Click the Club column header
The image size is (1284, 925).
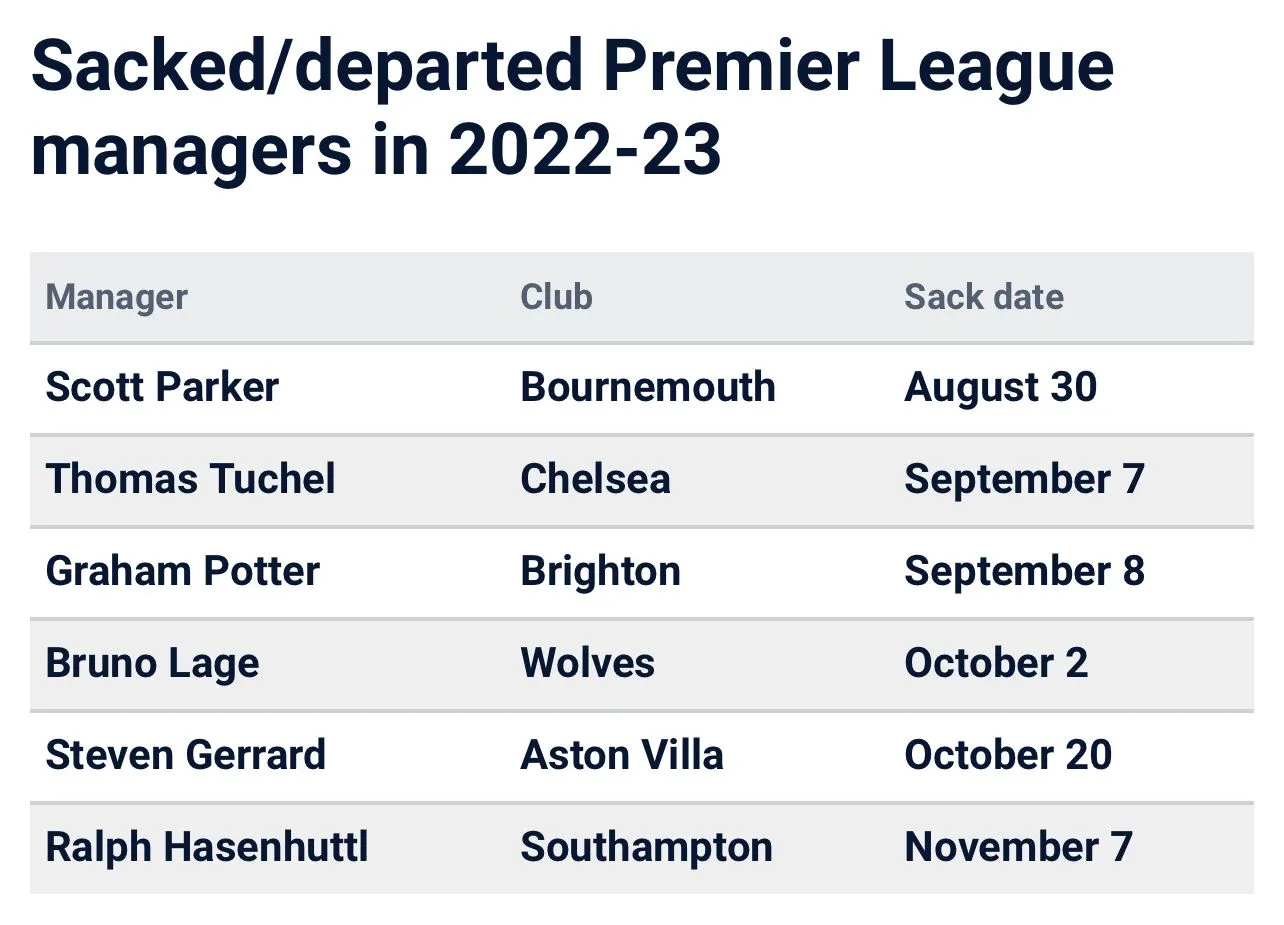556,297
